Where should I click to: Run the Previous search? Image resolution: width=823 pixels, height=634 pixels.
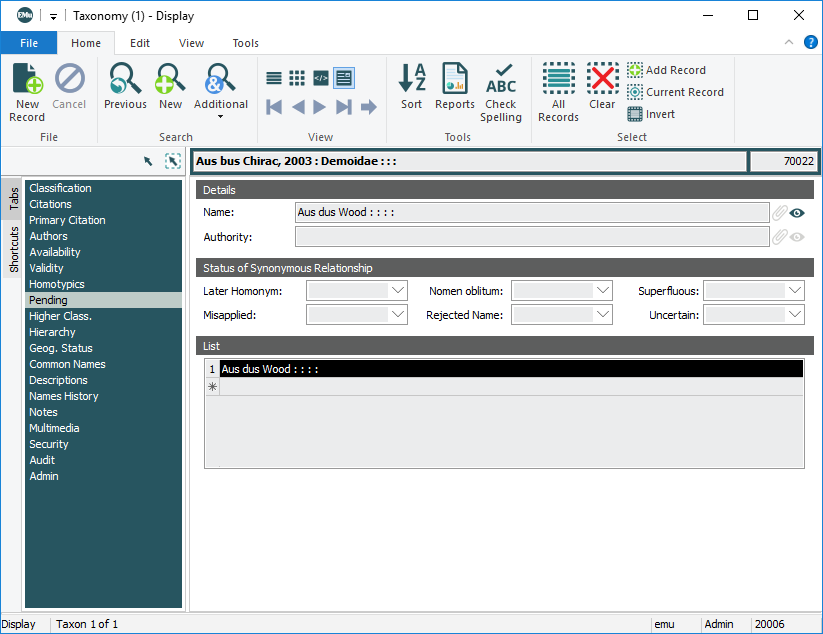click(125, 87)
